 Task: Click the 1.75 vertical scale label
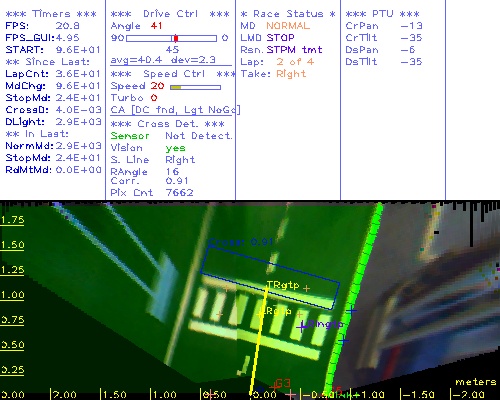click(x=12, y=220)
